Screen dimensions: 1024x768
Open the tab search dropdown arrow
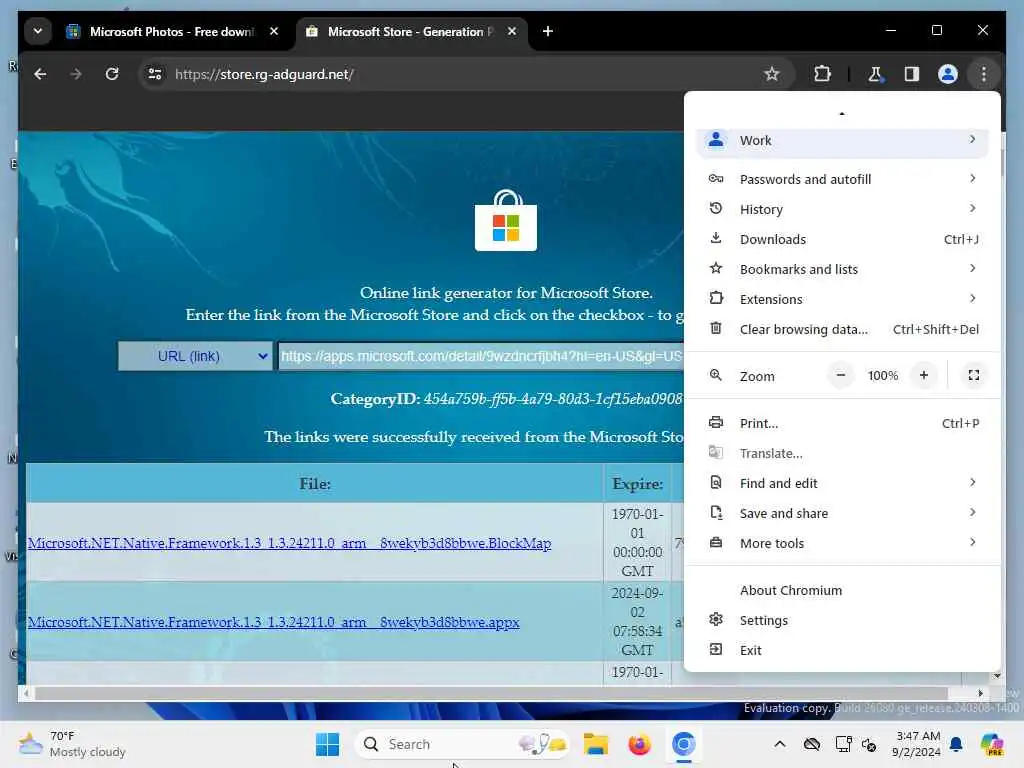click(38, 31)
